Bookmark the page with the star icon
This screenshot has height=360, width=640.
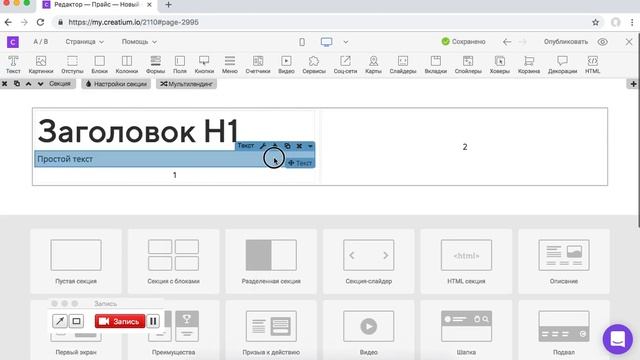click(x=596, y=22)
